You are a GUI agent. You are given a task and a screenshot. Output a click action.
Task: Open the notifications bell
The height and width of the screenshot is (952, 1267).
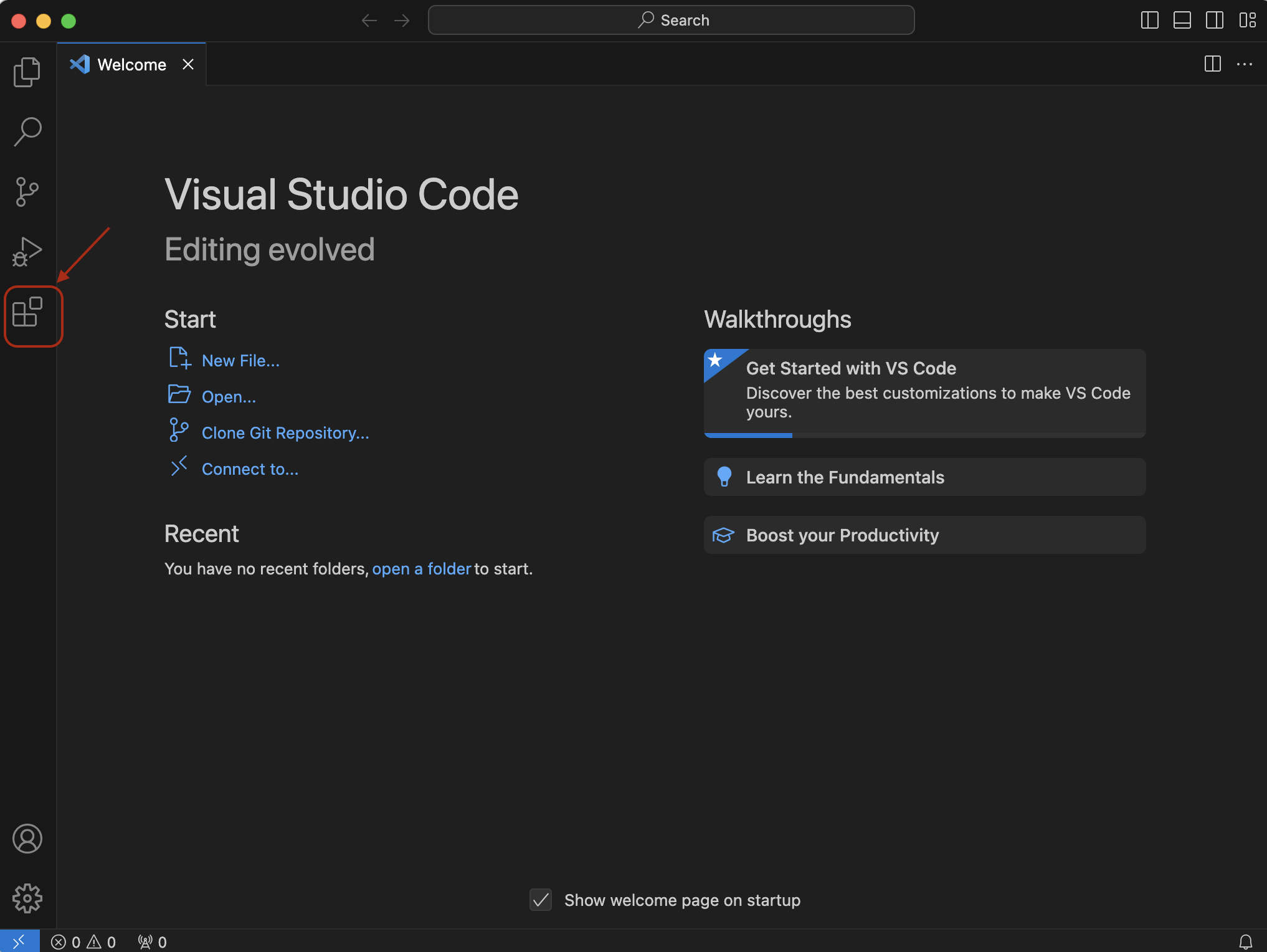tap(1244, 941)
